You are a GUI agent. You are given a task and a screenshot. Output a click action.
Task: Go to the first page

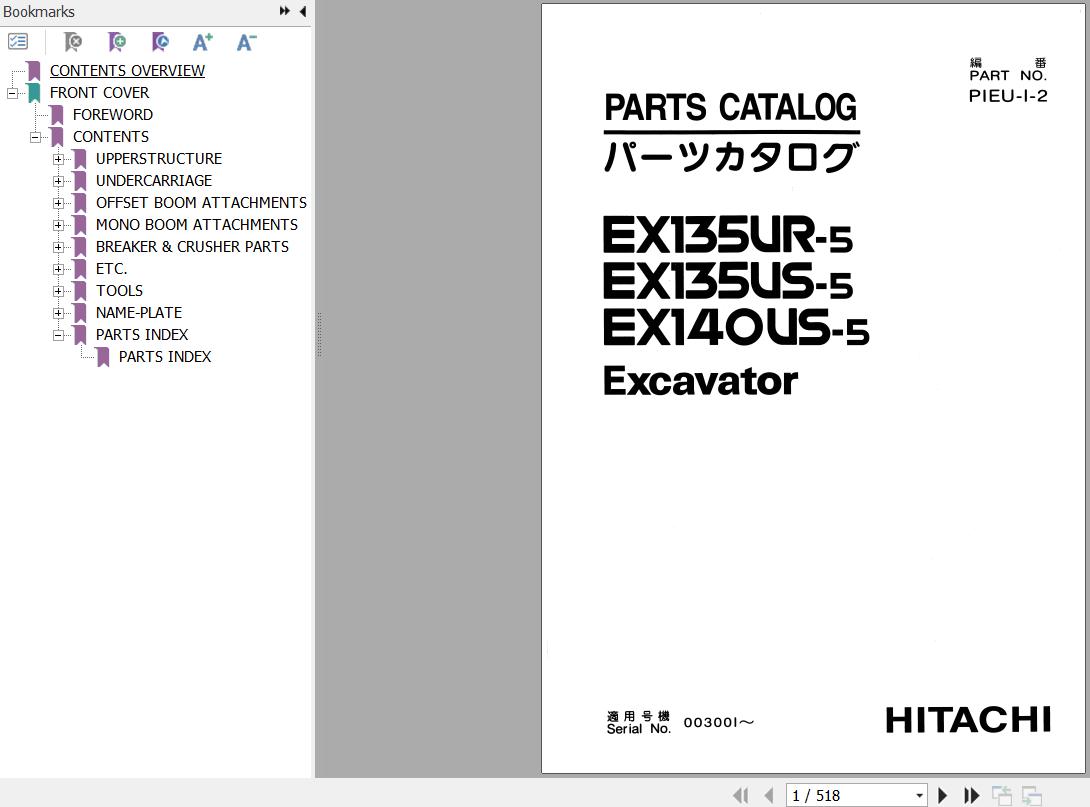pos(741,795)
